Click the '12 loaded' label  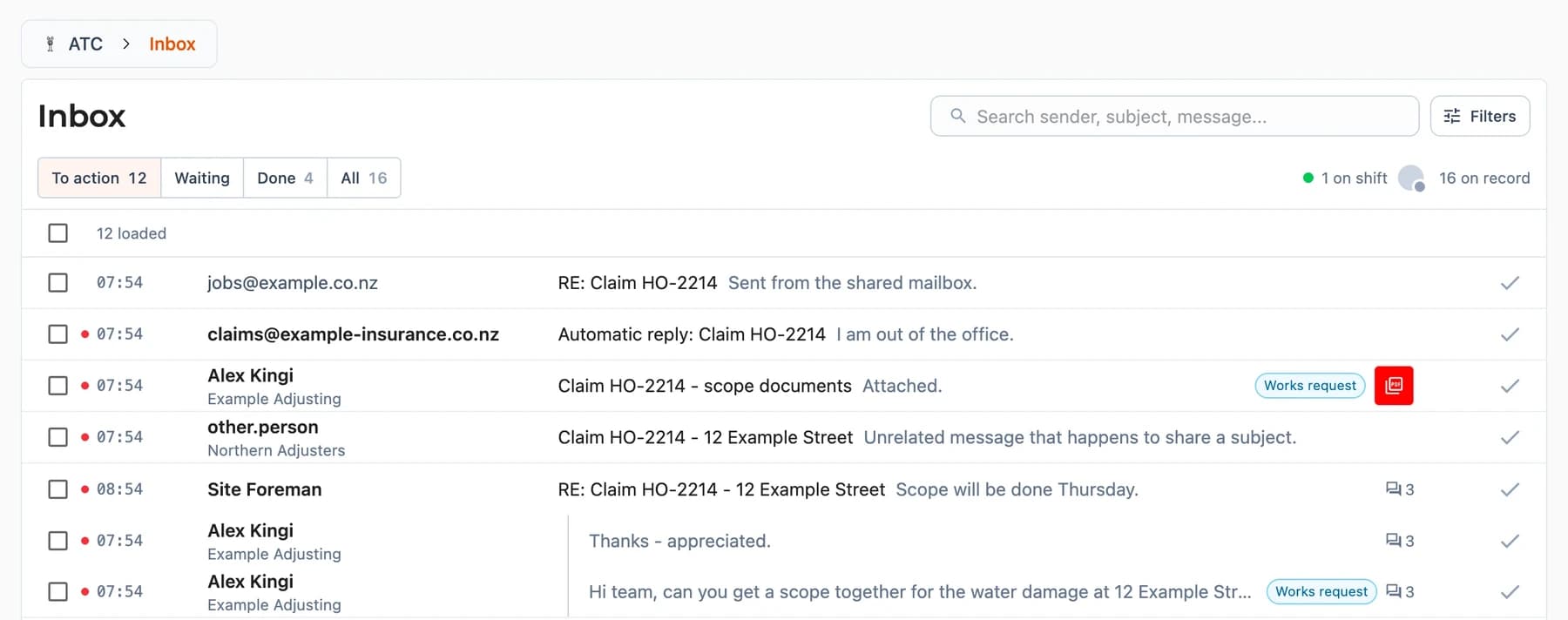(x=132, y=233)
